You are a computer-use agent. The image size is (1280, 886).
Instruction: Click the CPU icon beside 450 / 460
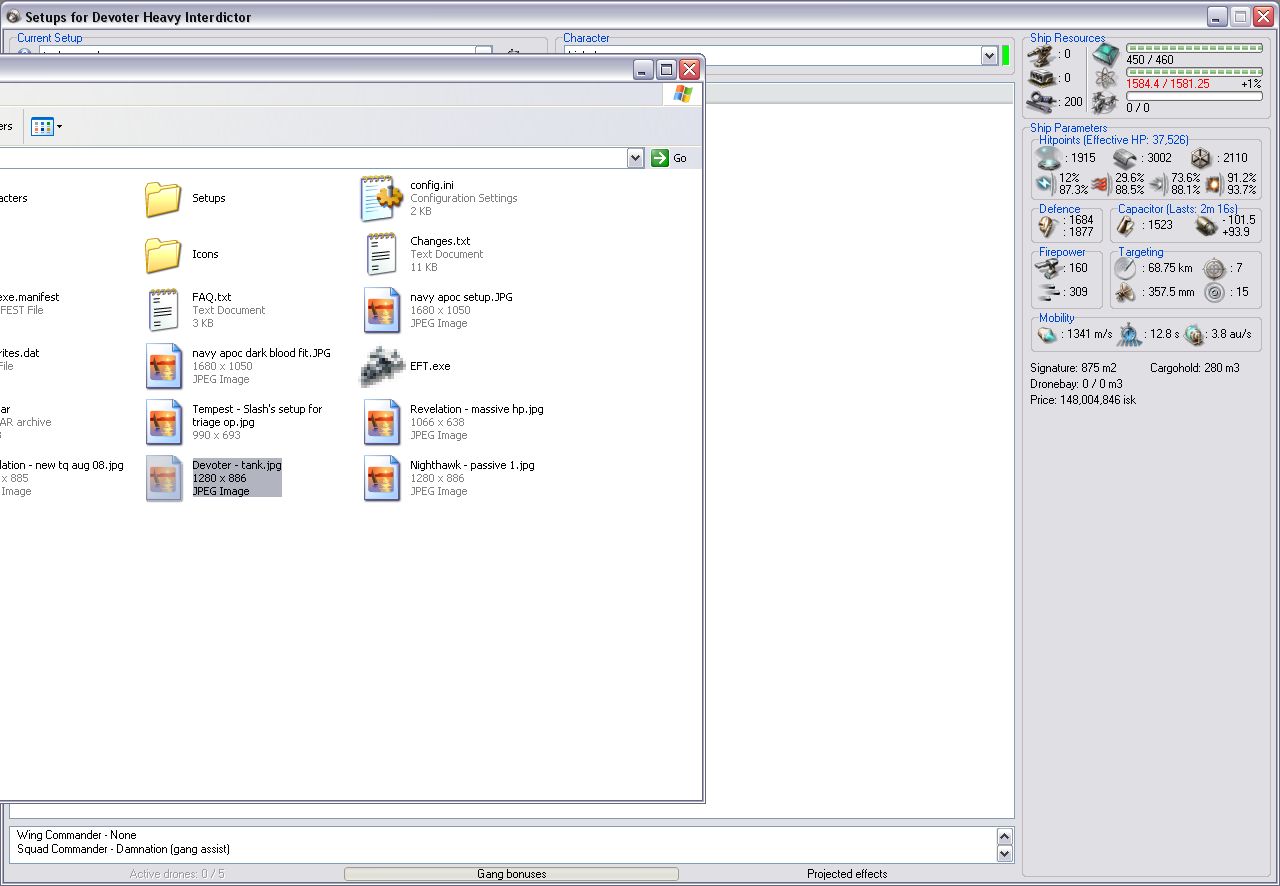1104,54
